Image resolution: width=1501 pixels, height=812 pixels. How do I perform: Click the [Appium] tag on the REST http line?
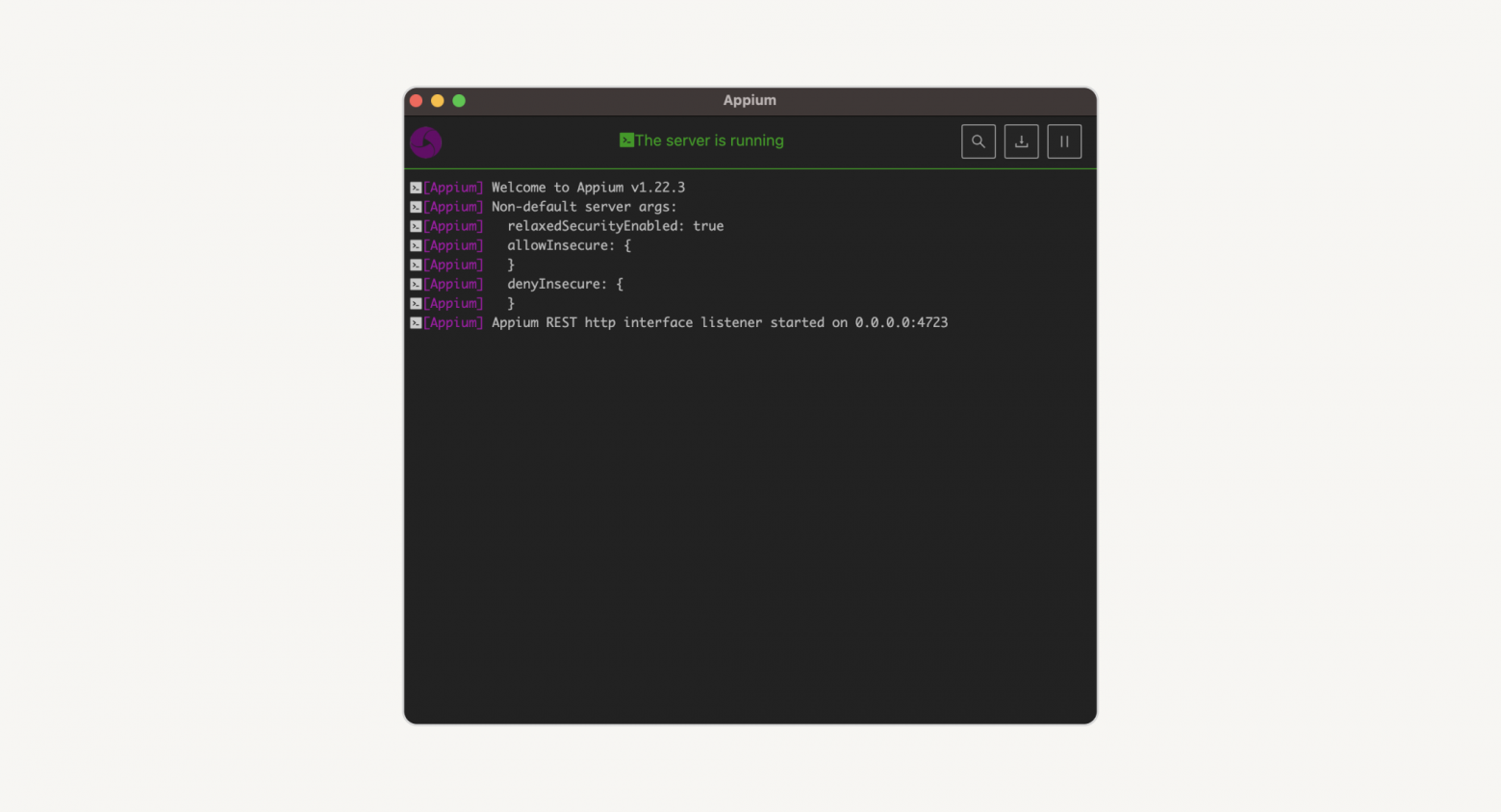453,322
